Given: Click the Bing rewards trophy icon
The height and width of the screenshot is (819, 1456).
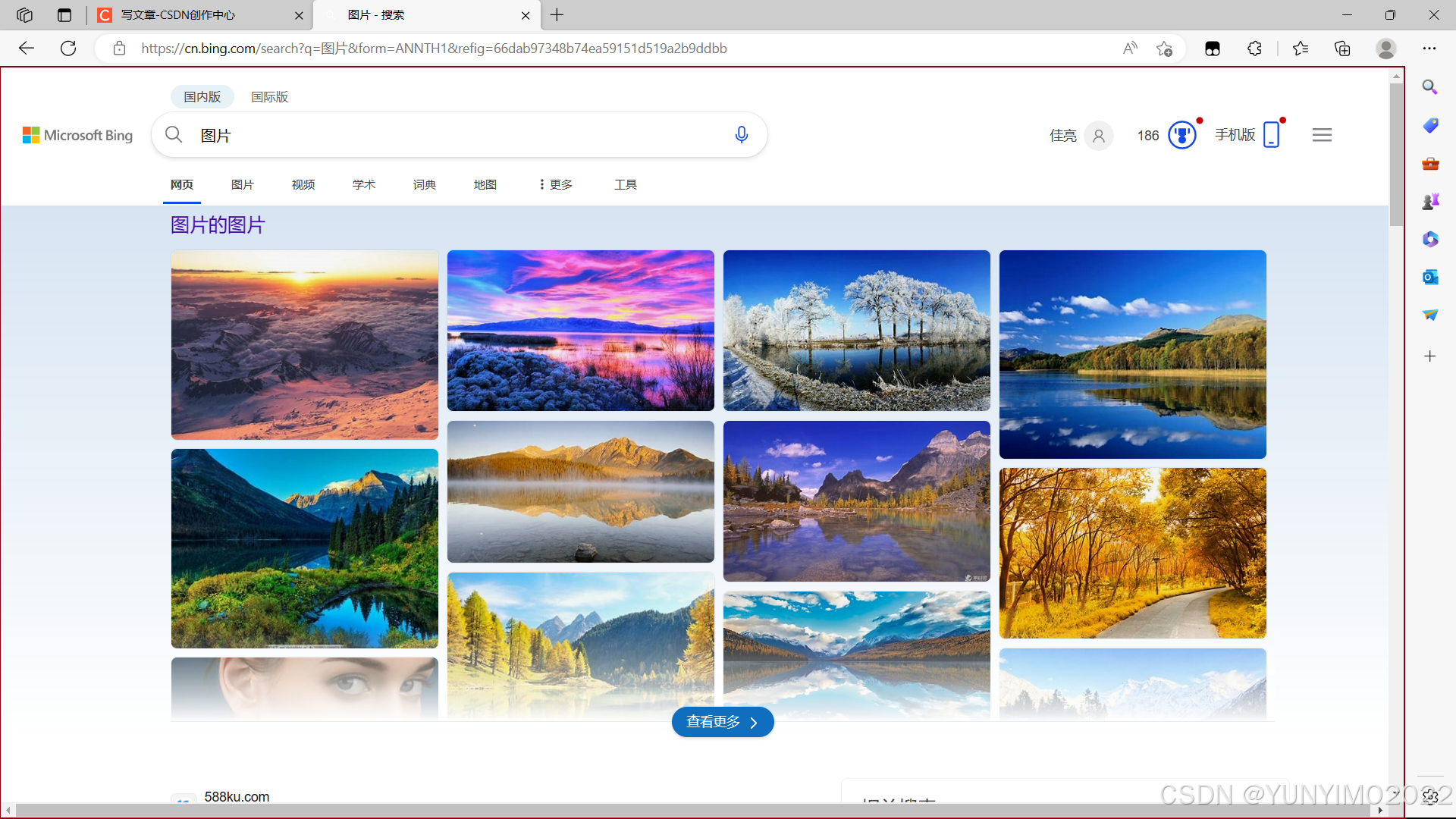Looking at the screenshot, I should pyautogui.click(x=1181, y=135).
